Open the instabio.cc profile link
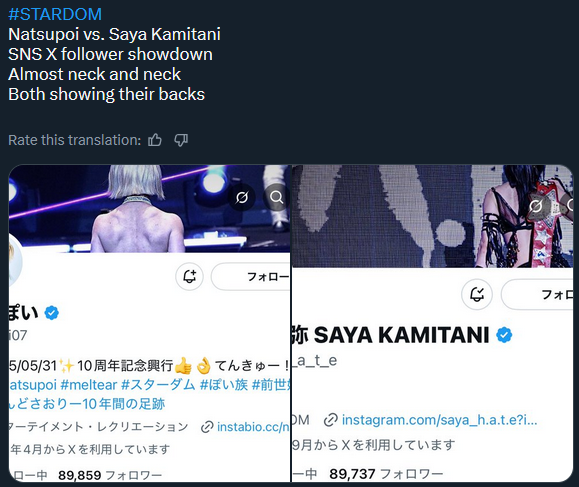The width and height of the screenshot is (579, 487). point(246,427)
